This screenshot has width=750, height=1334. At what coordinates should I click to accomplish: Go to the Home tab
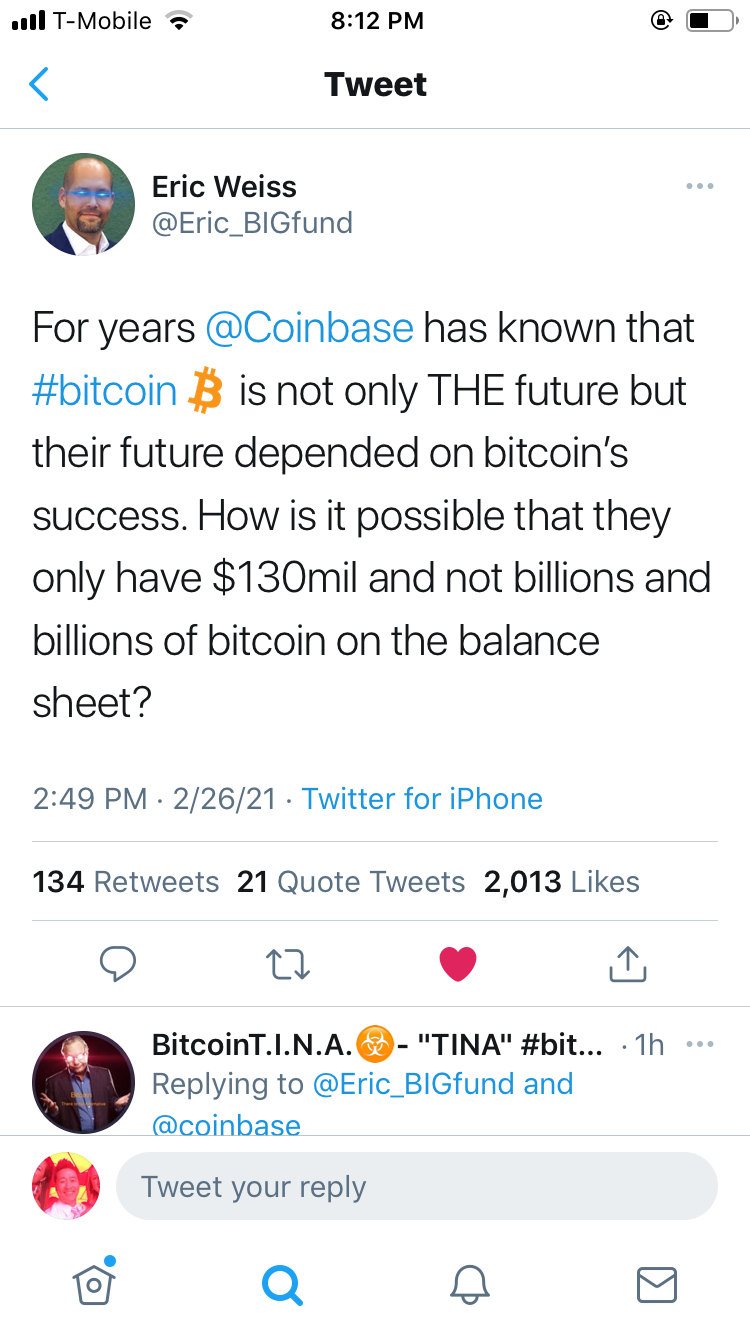pyautogui.click(x=94, y=1284)
